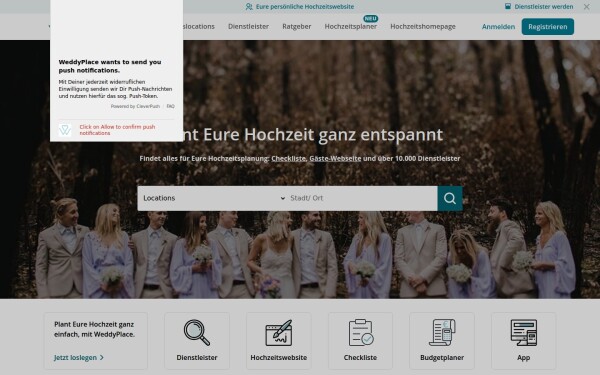Click the chevron after Jetzt loslegen
Viewport: 600px width, 375px height.
(102, 357)
